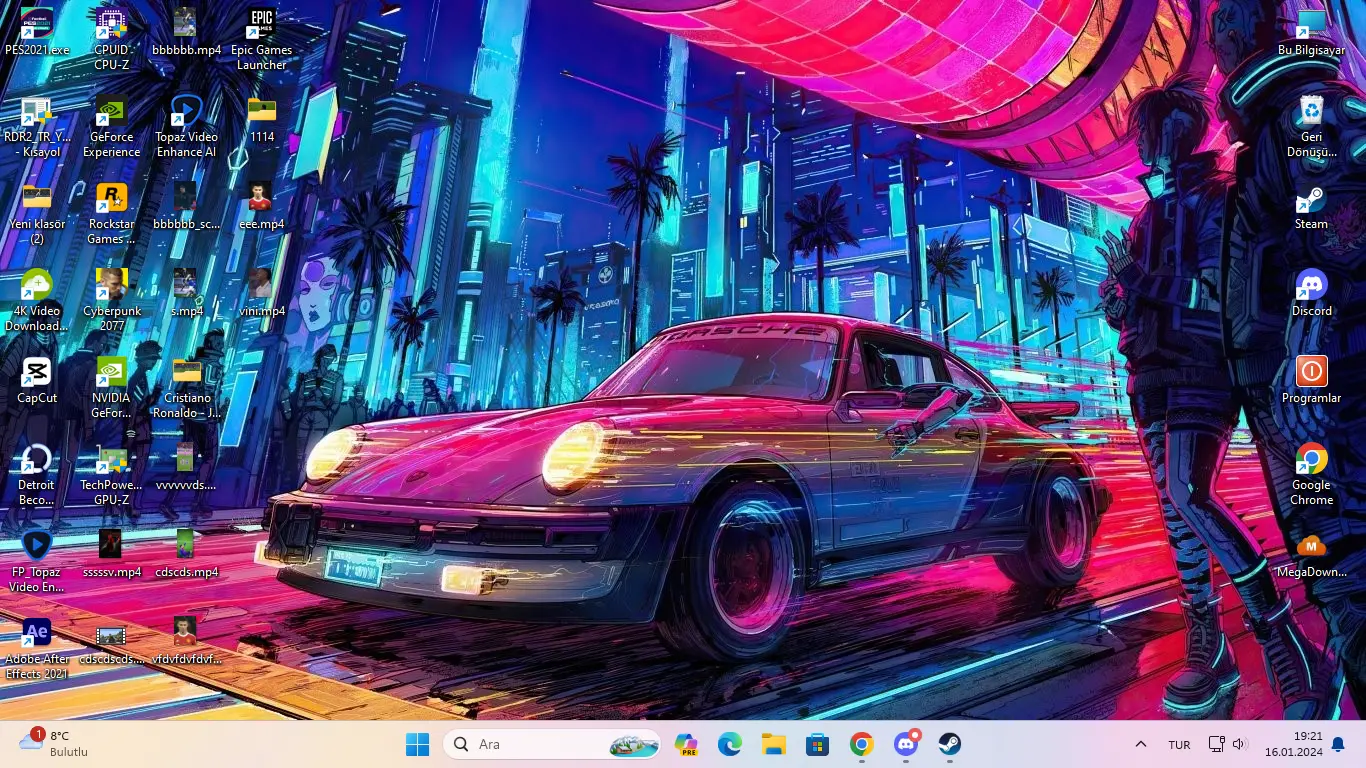Image resolution: width=1366 pixels, height=768 pixels.
Task: Open clock showing 19:21 16.01.2024
Action: point(1294,744)
